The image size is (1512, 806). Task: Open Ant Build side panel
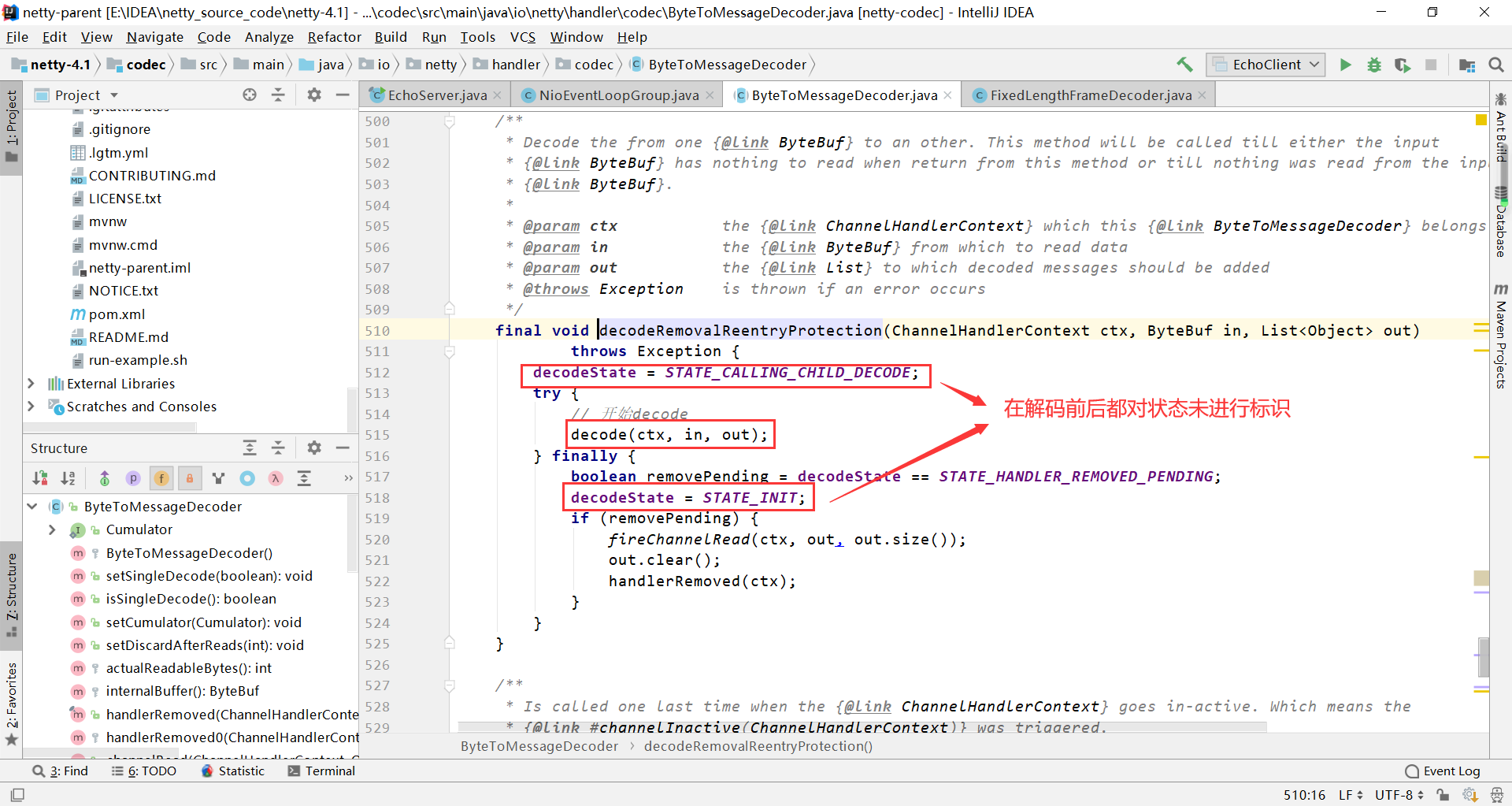pyautogui.click(x=1501, y=127)
